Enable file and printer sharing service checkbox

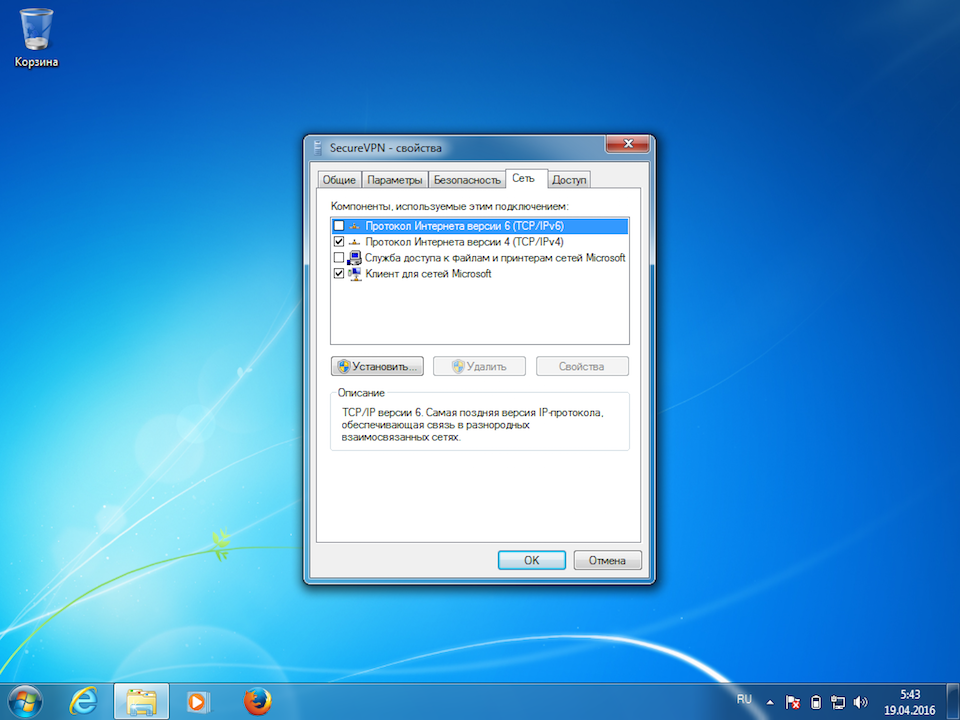pos(339,258)
